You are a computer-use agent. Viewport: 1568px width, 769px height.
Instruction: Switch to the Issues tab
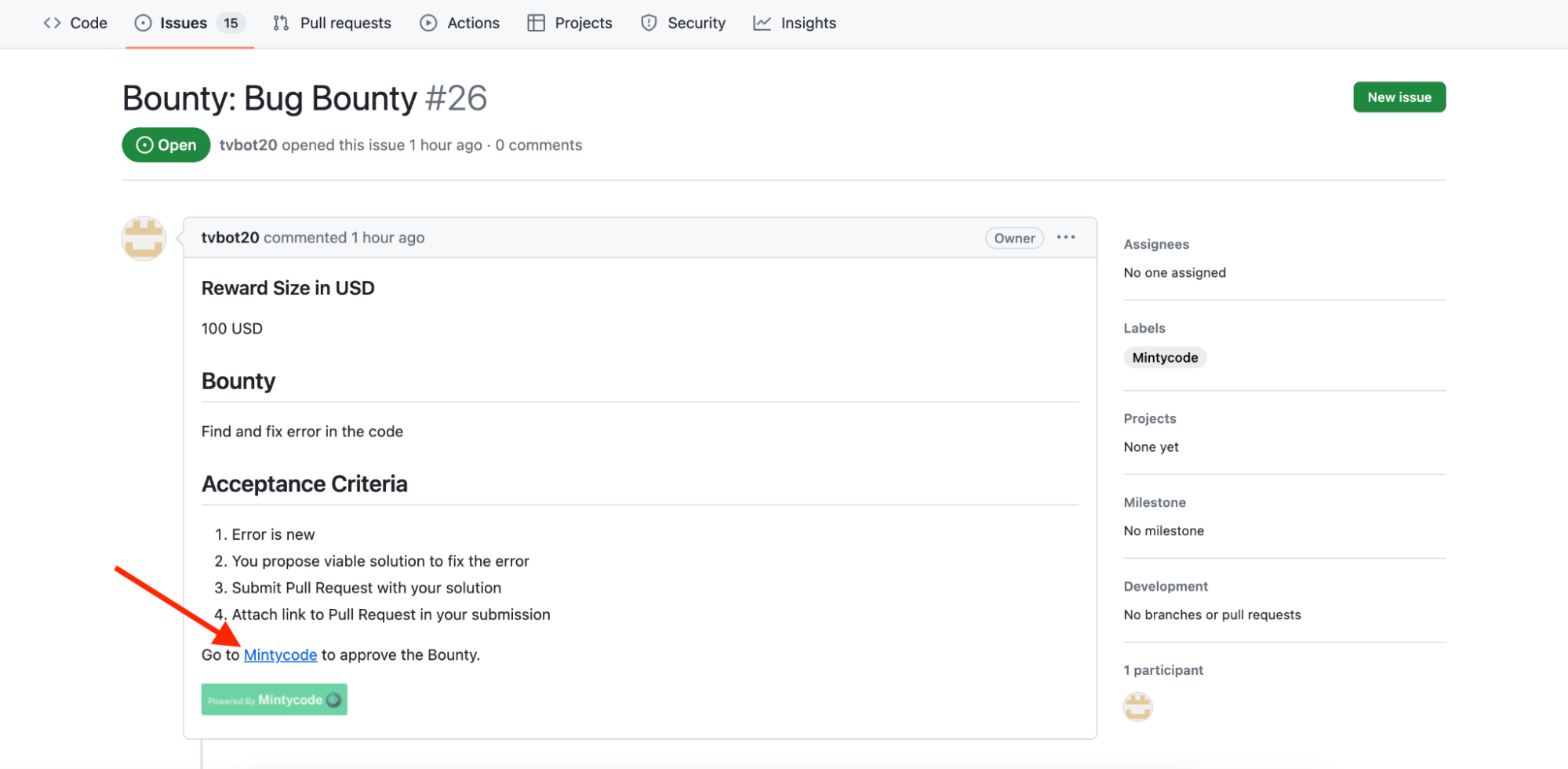pos(189,23)
